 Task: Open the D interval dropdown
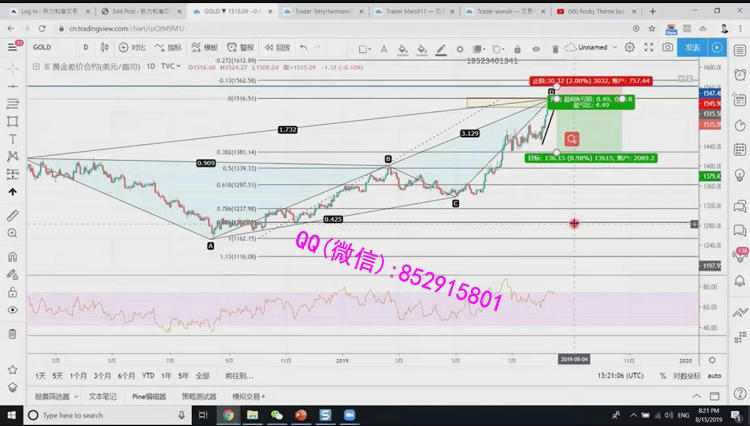(86, 47)
